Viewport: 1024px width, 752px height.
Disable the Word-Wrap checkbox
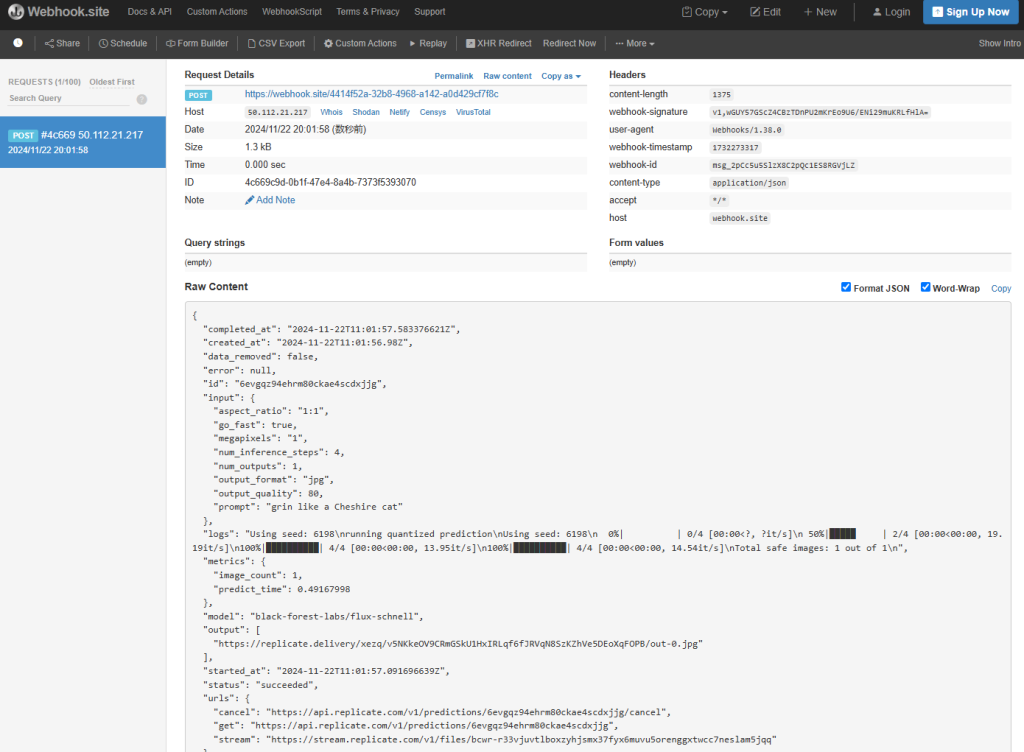tap(925, 288)
